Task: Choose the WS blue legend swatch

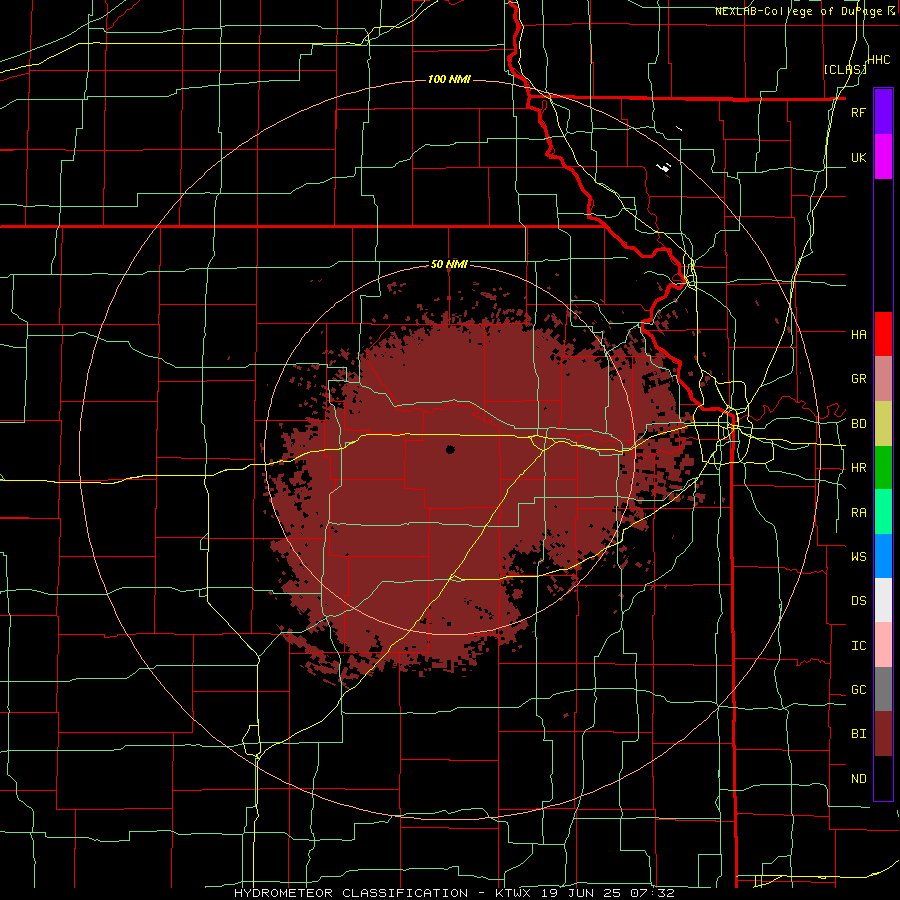Action: [x=883, y=556]
